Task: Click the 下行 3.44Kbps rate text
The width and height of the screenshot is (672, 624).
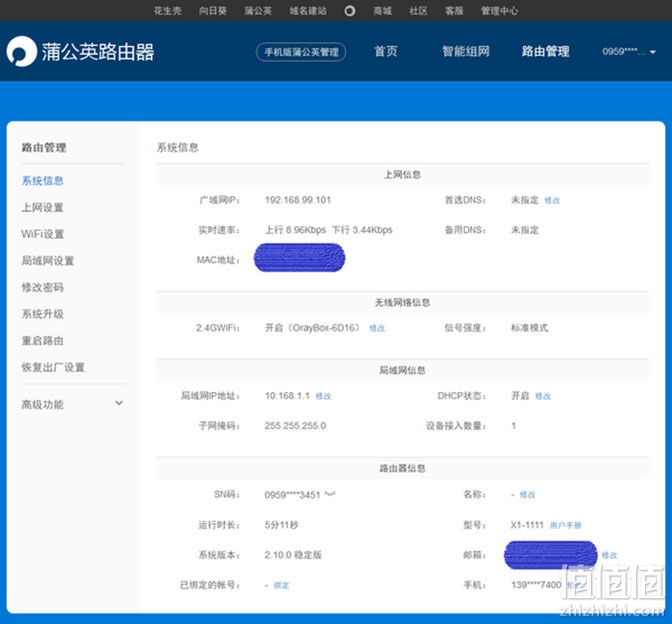Action: [363, 230]
